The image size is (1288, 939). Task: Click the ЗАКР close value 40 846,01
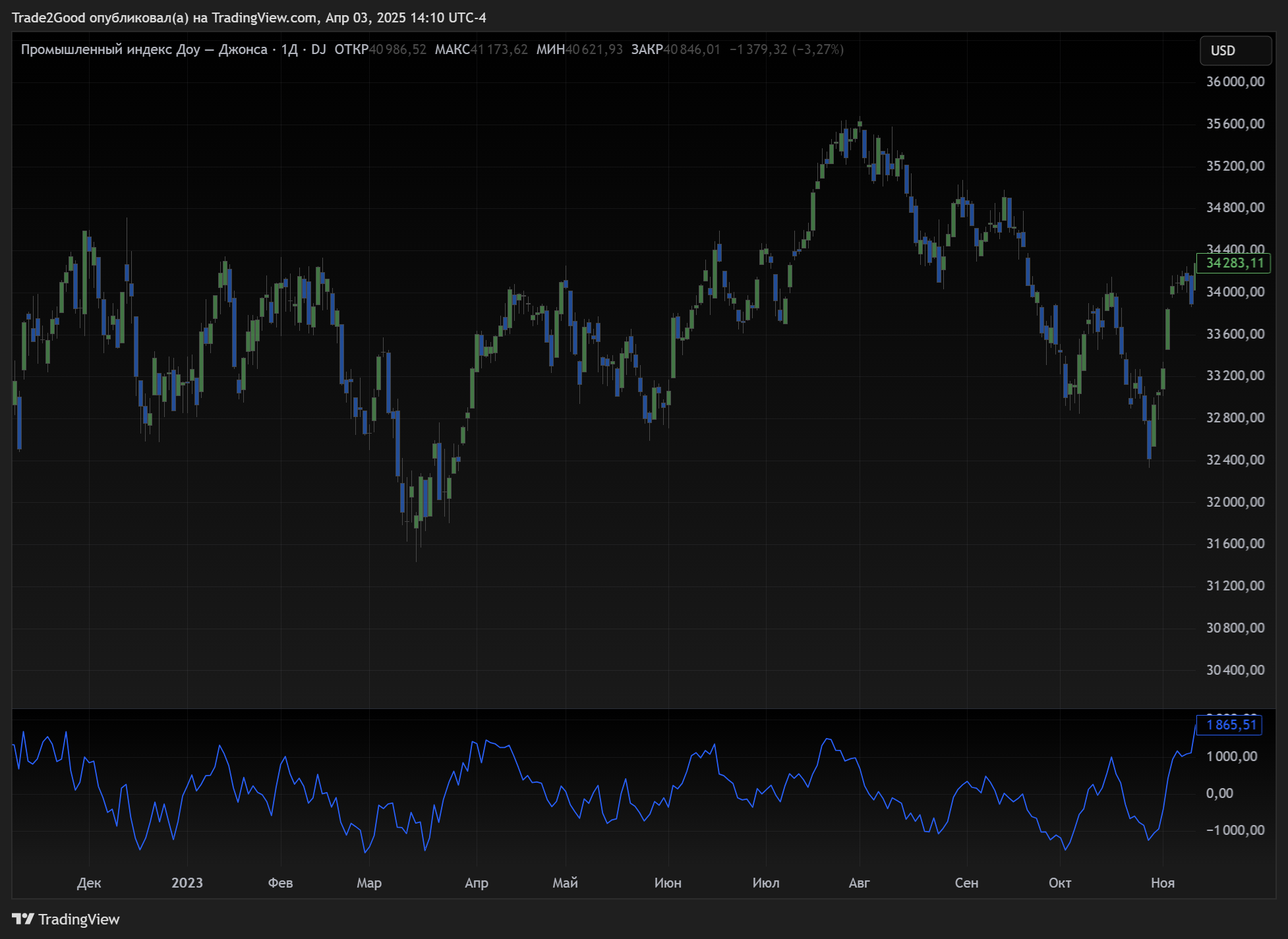coord(691,49)
